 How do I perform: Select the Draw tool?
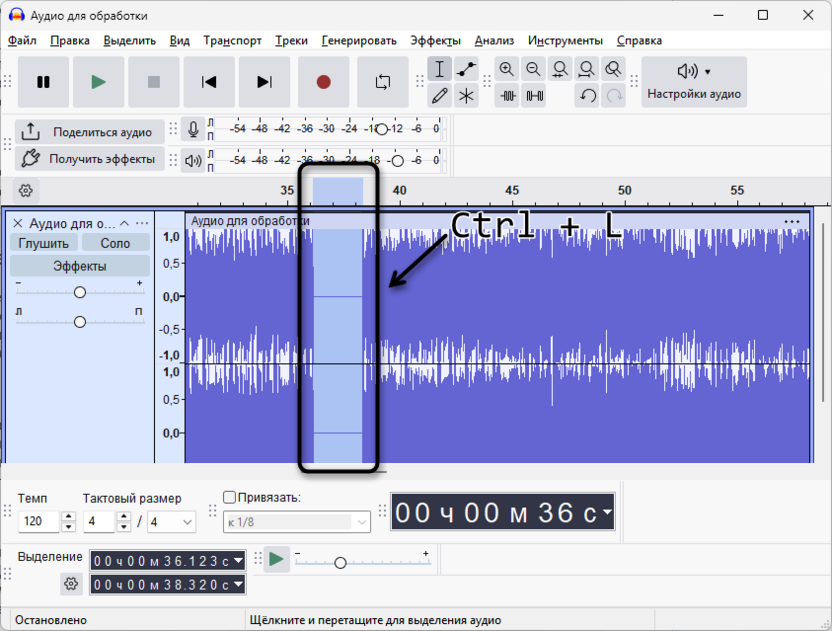click(440, 96)
